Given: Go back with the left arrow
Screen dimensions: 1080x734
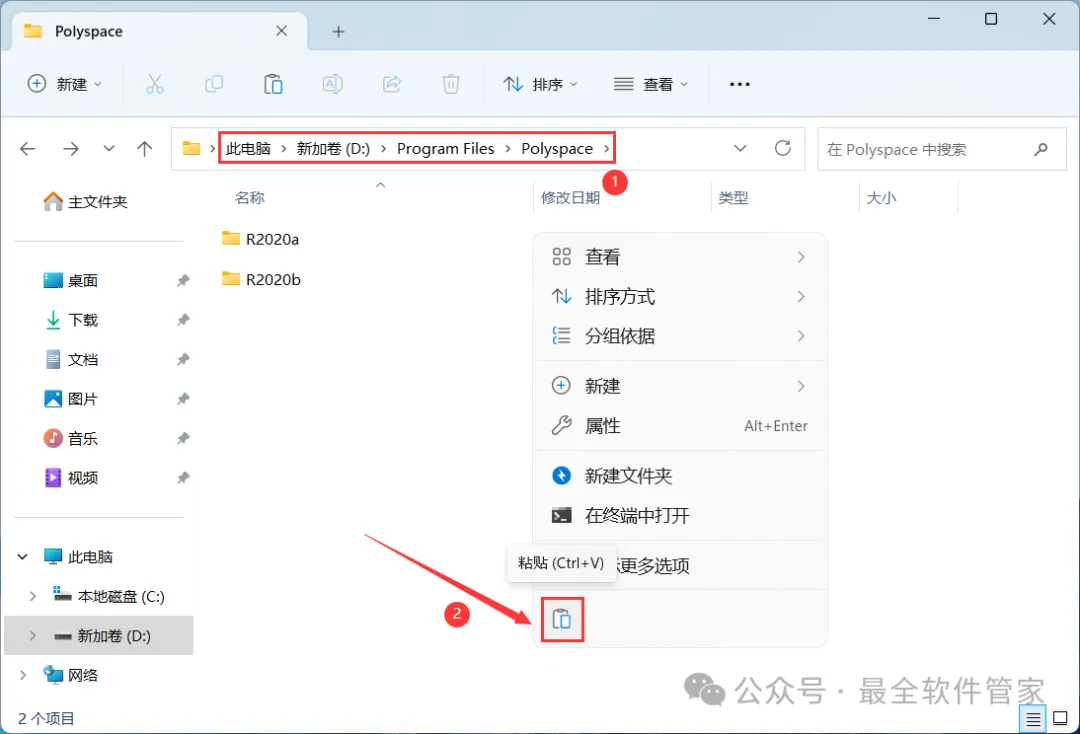Looking at the screenshot, I should [28, 149].
